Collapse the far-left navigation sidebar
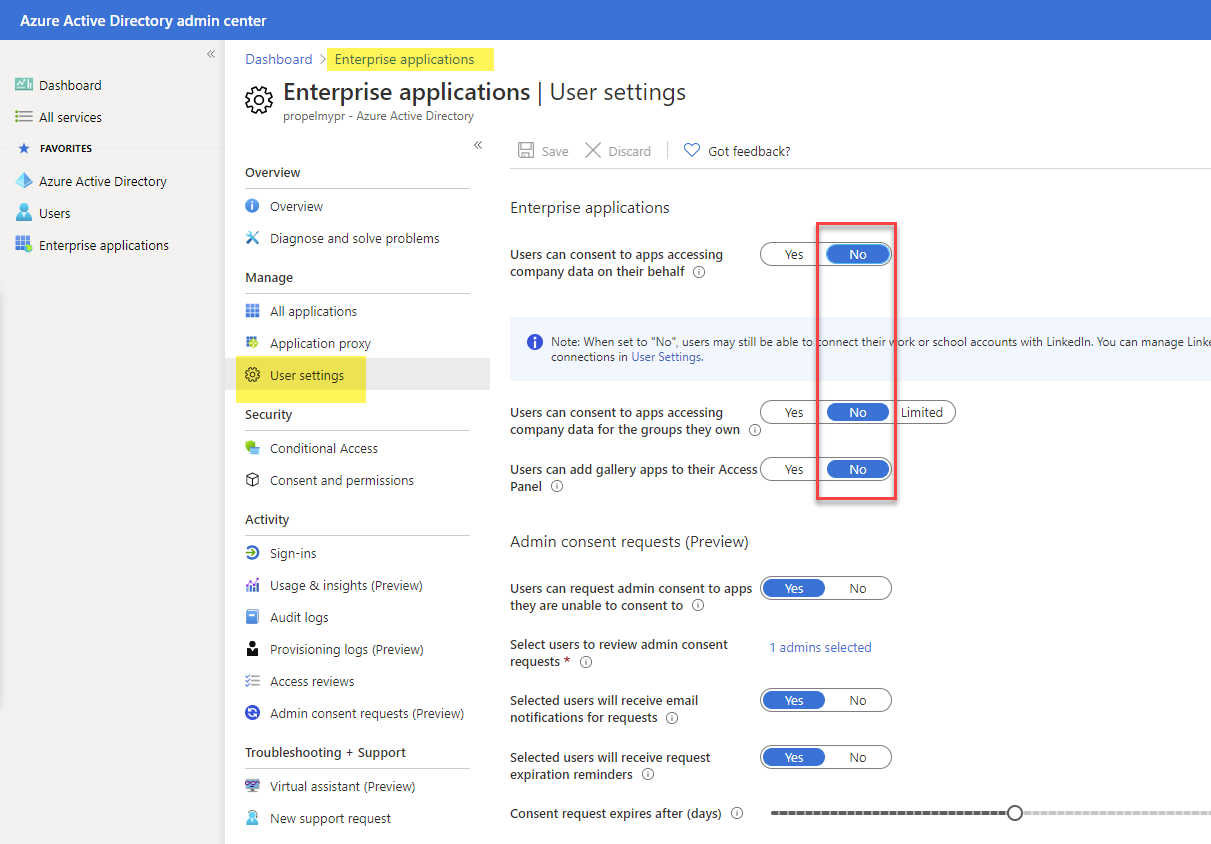The image size is (1211, 844). 211,54
